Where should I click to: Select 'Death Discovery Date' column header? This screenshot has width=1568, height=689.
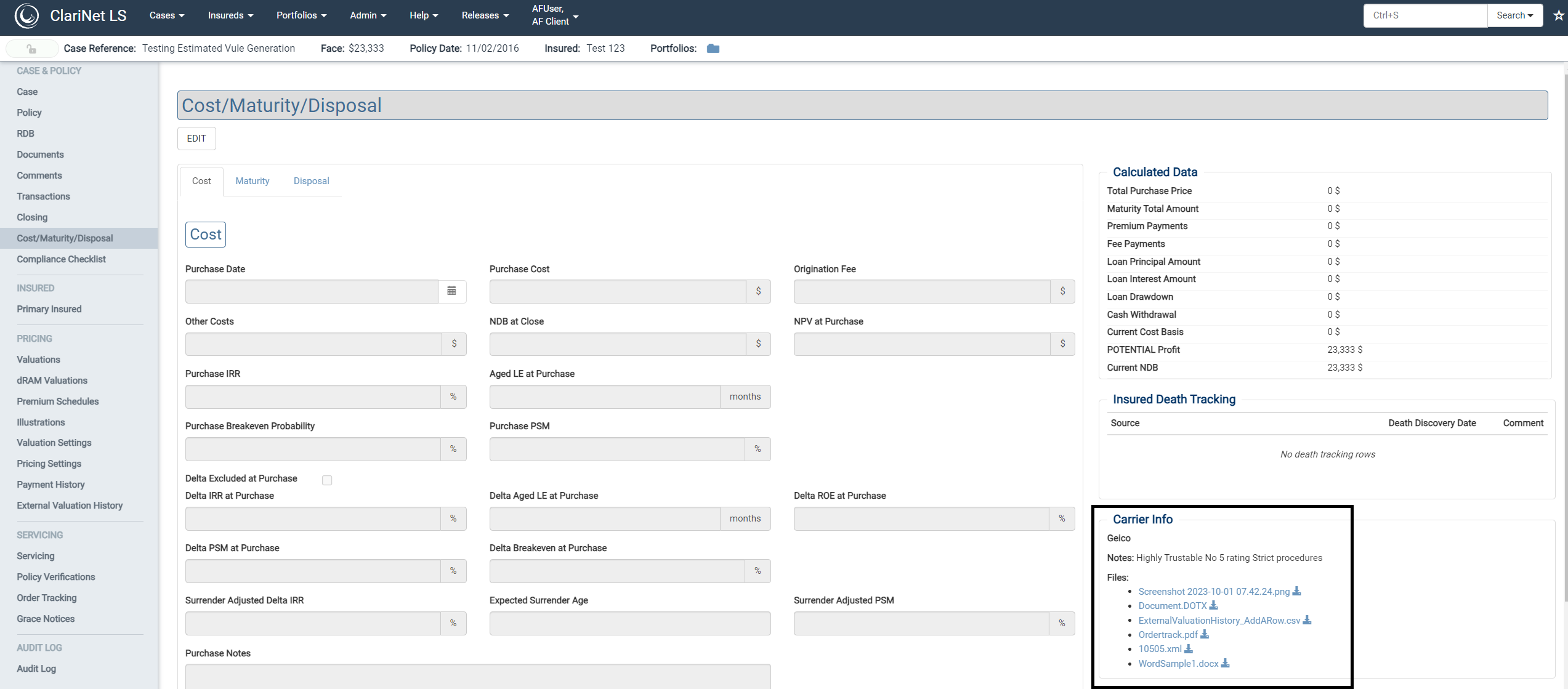pyautogui.click(x=1432, y=423)
